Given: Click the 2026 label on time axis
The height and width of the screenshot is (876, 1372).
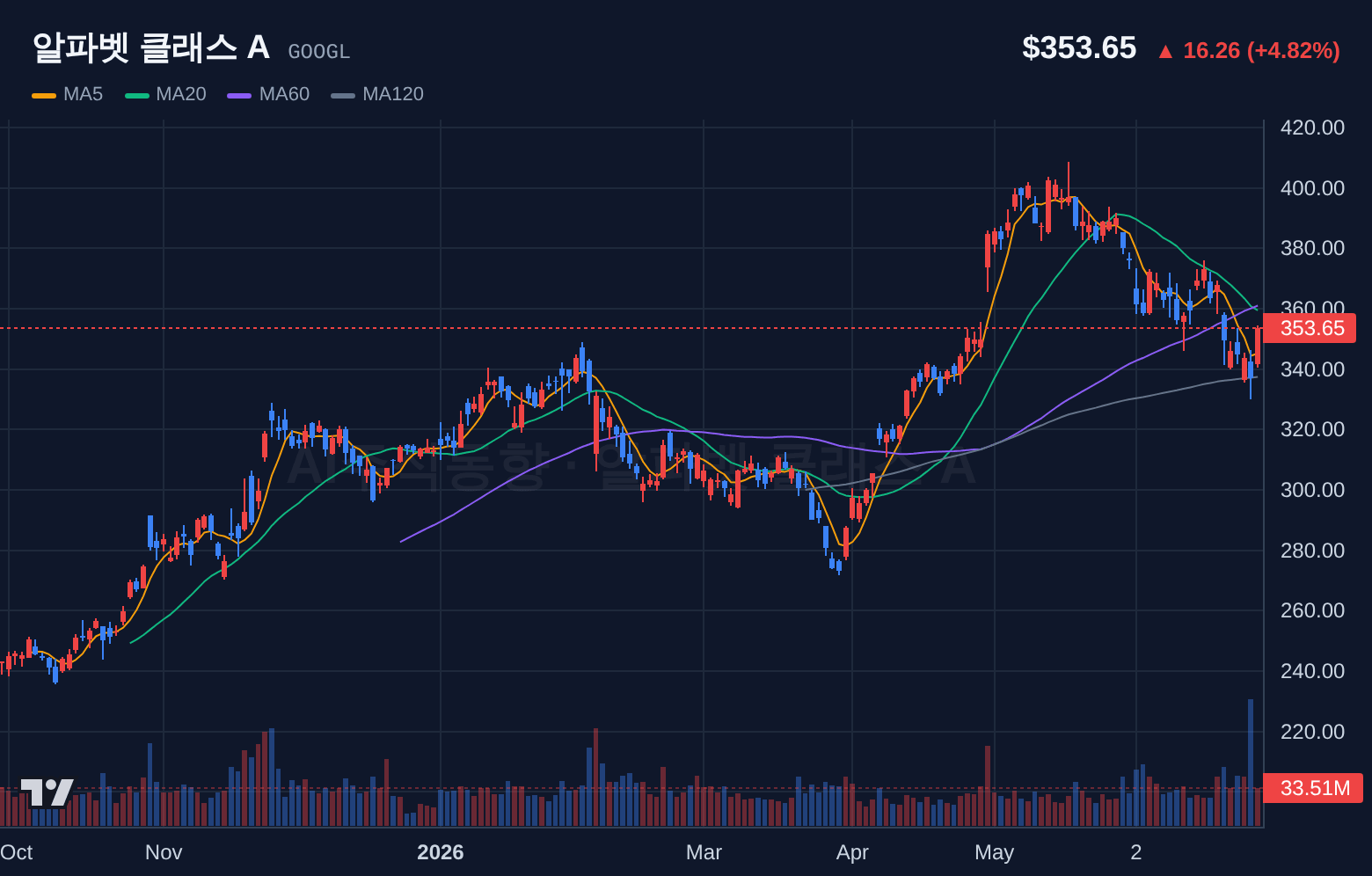Looking at the screenshot, I should point(441,852).
